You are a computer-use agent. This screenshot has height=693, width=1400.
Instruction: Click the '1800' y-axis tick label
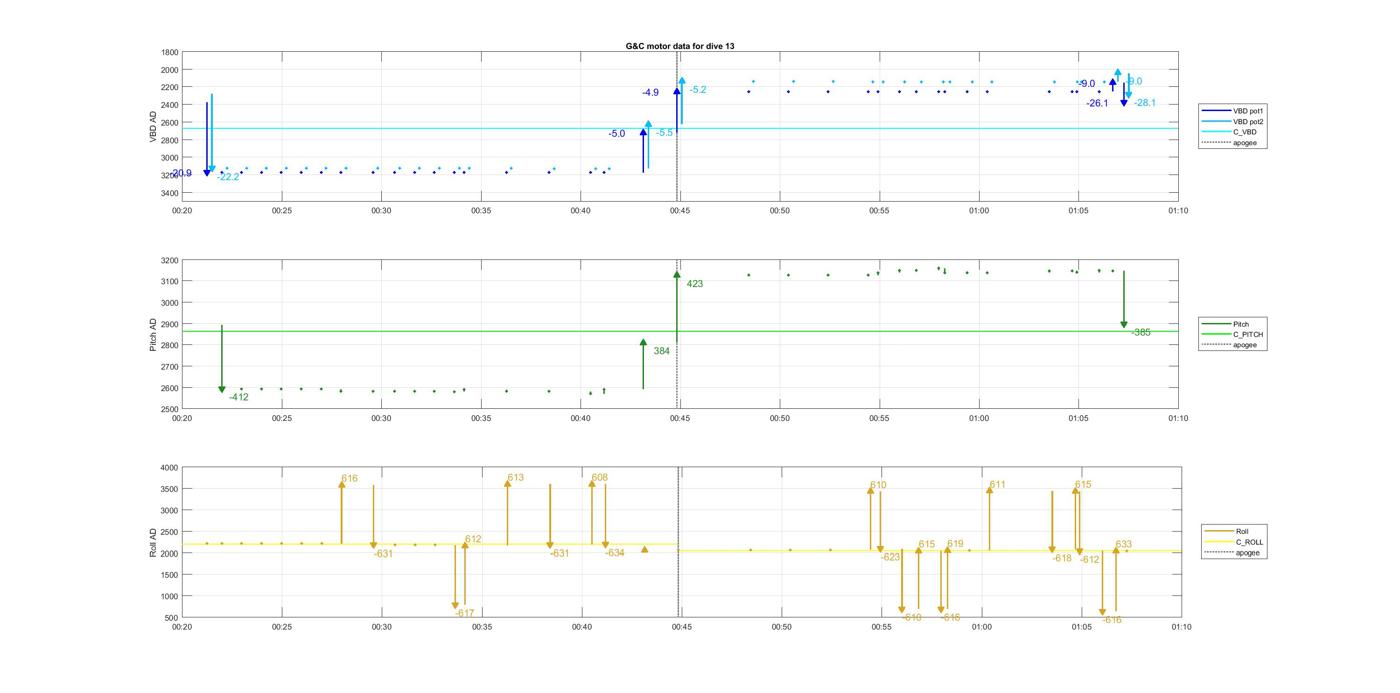click(x=170, y=52)
